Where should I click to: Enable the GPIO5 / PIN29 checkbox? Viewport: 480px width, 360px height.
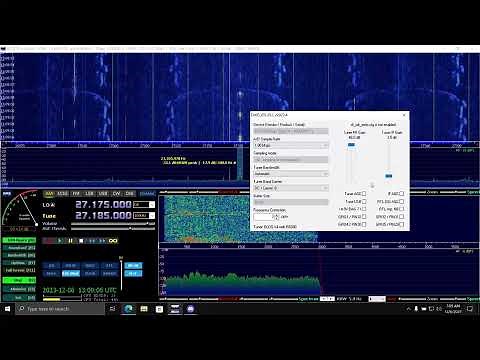pyautogui.click(x=402, y=224)
